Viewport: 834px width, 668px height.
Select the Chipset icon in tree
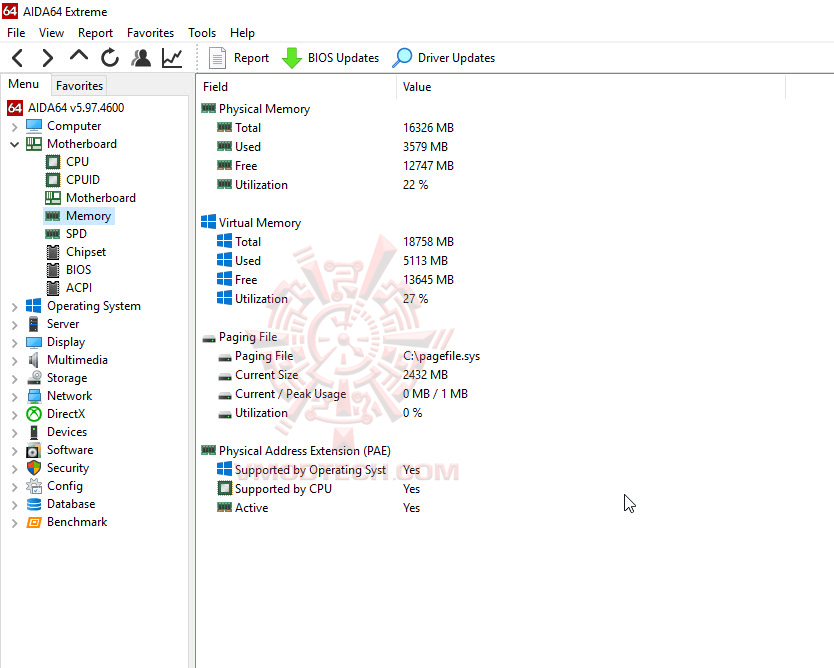tap(53, 252)
